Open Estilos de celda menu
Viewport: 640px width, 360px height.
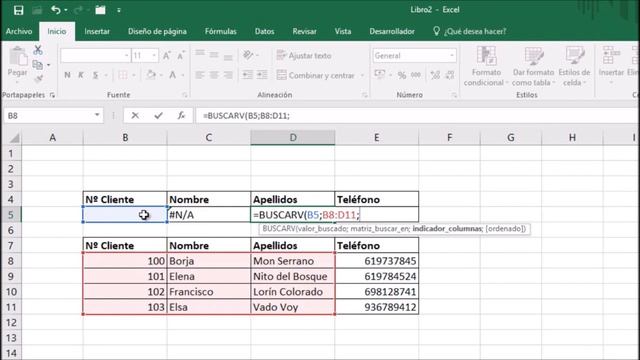click(574, 66)
